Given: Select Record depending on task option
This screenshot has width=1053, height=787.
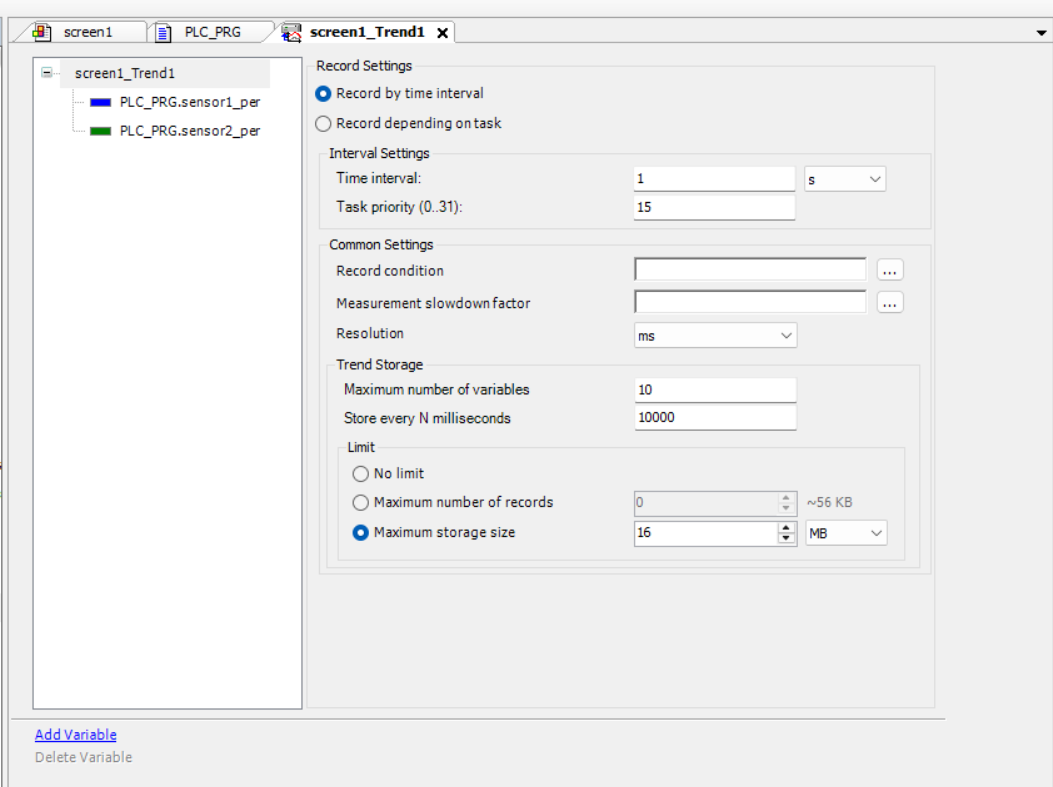Looking at the screenshot, I should point(323,124).
